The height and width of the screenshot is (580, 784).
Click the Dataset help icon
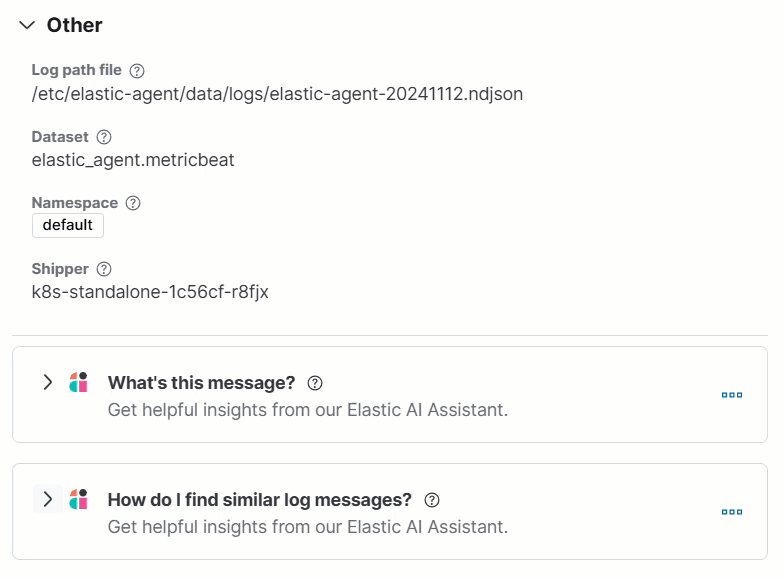[x=104, y=137]
